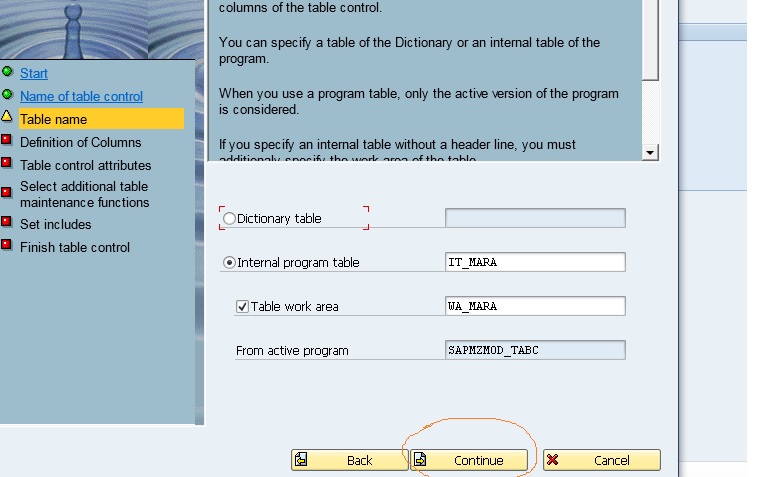Screen dimensions: 766x477
Task: Click the red X icon on Cancel button
Action: (x=553, y=460)
